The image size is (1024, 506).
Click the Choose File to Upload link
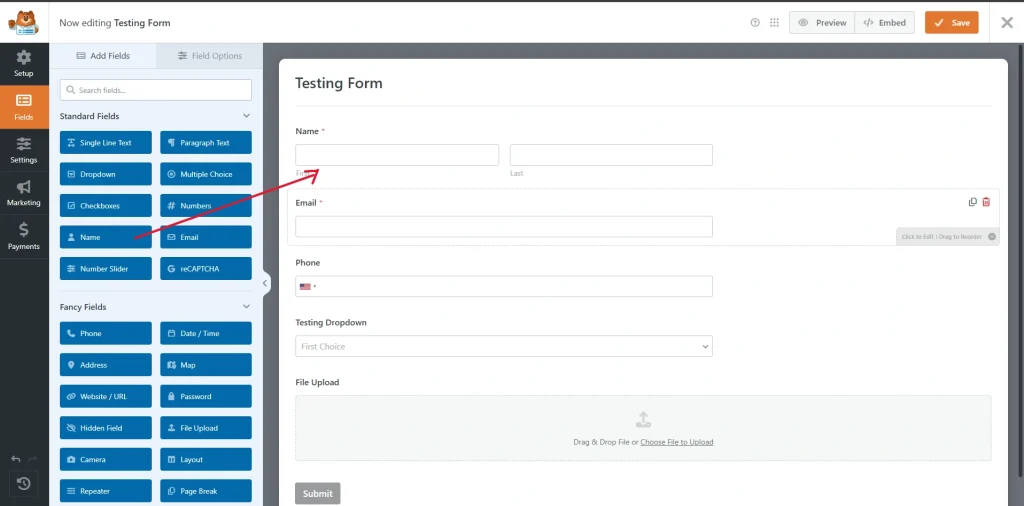click(x=677, y=442)
